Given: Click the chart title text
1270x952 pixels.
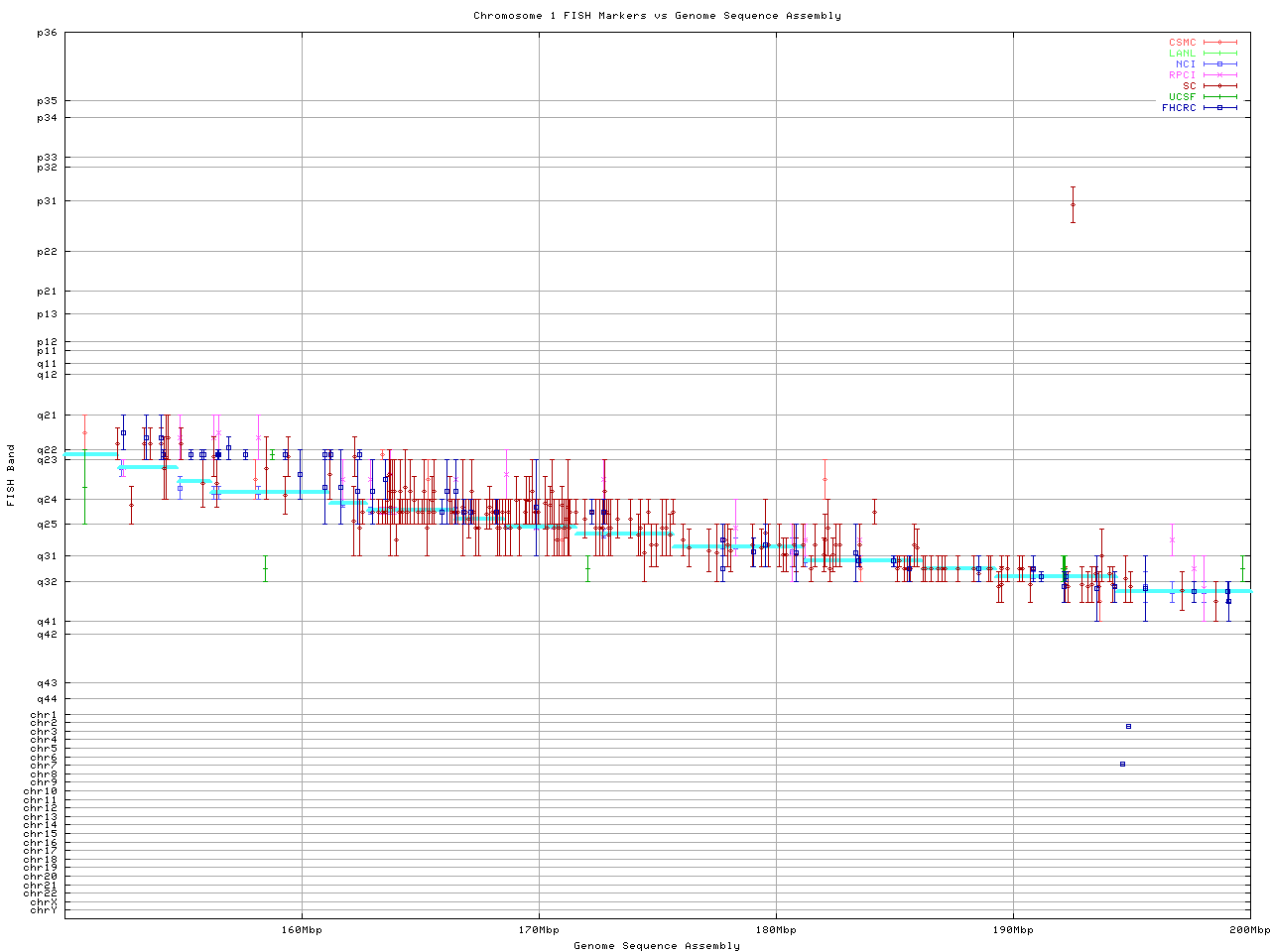Looking at the screenshot, I should [x=657, y=16].
